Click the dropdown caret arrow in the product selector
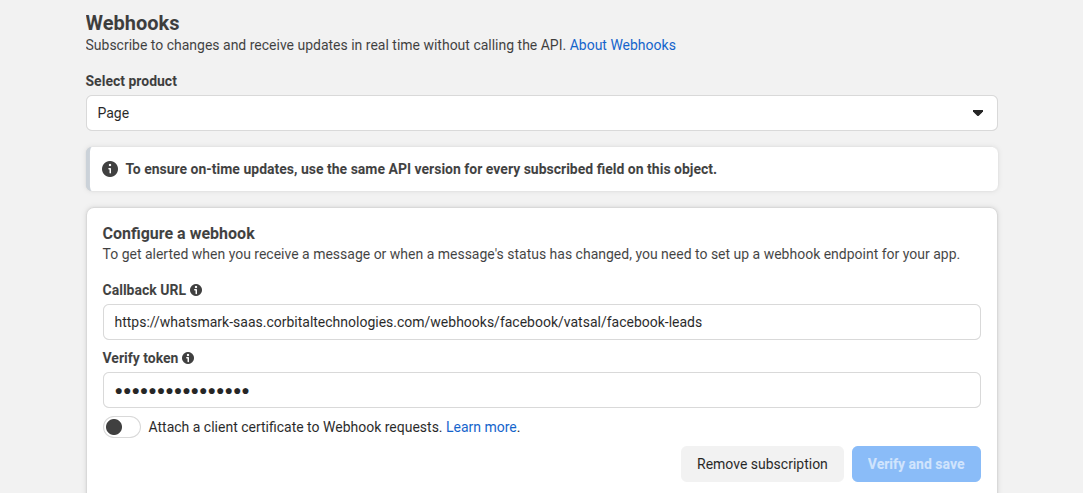The image size is (1083, 493). pyautogui.click(x=978, y=113)
